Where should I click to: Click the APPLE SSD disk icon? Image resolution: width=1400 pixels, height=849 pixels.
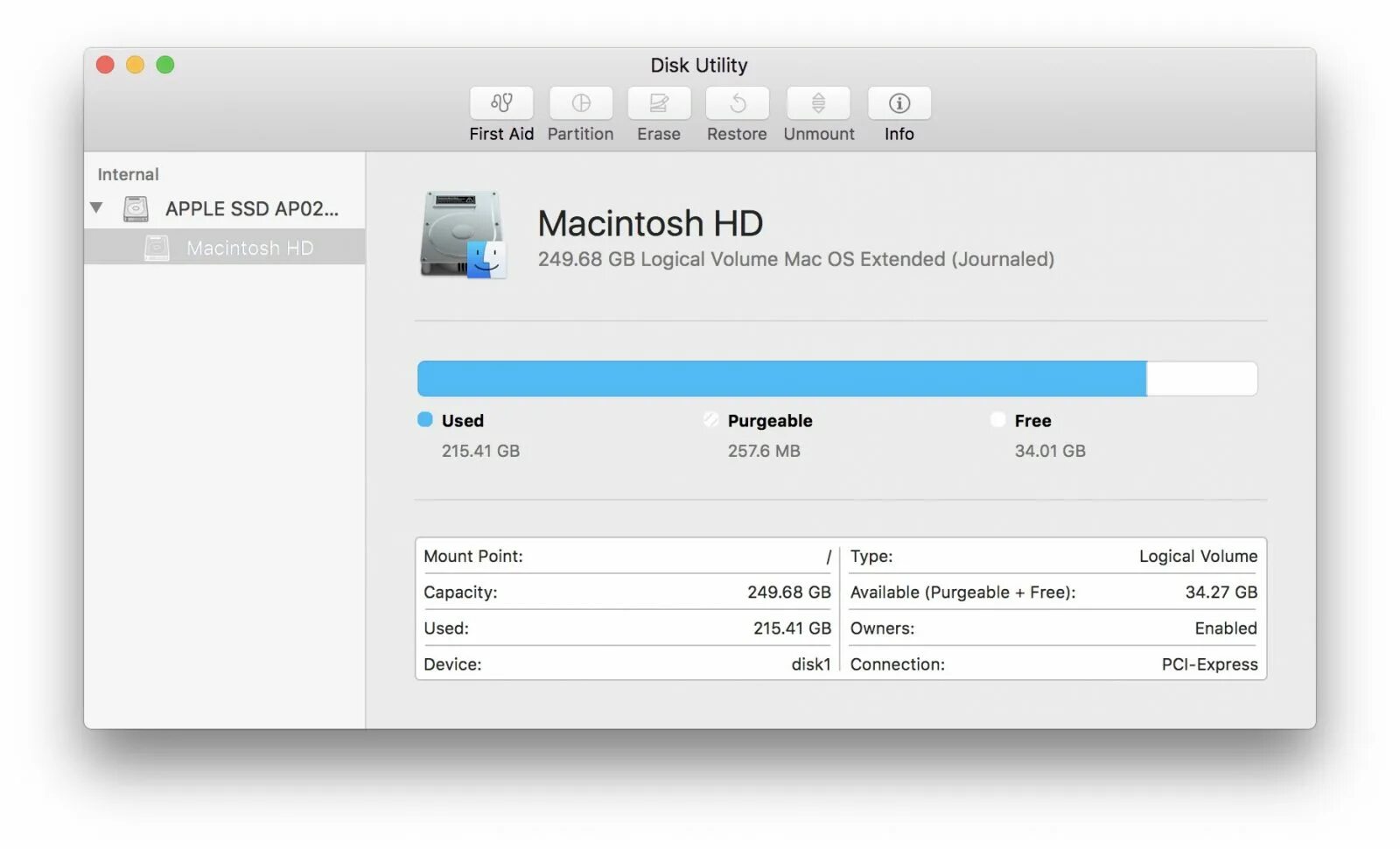tap(136, 208)
